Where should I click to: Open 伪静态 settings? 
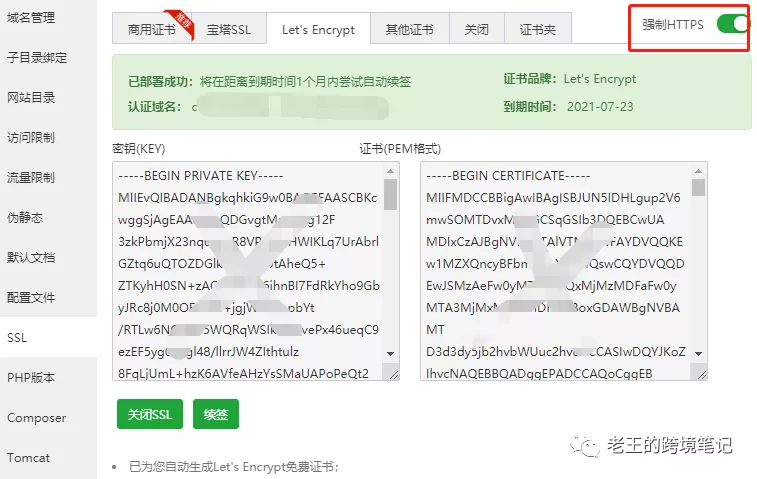click(x=25, y=217)
